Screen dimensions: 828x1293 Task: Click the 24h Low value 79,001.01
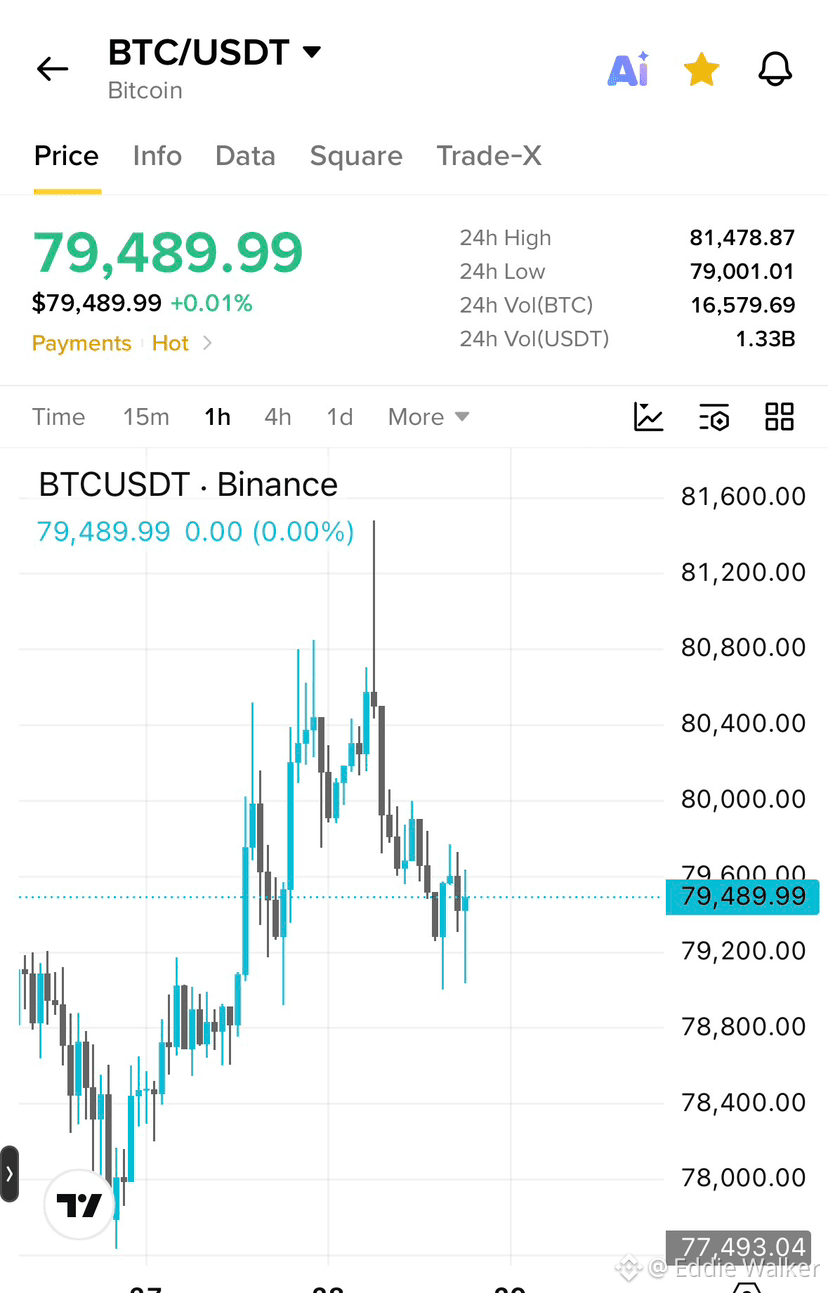point(742,272)
